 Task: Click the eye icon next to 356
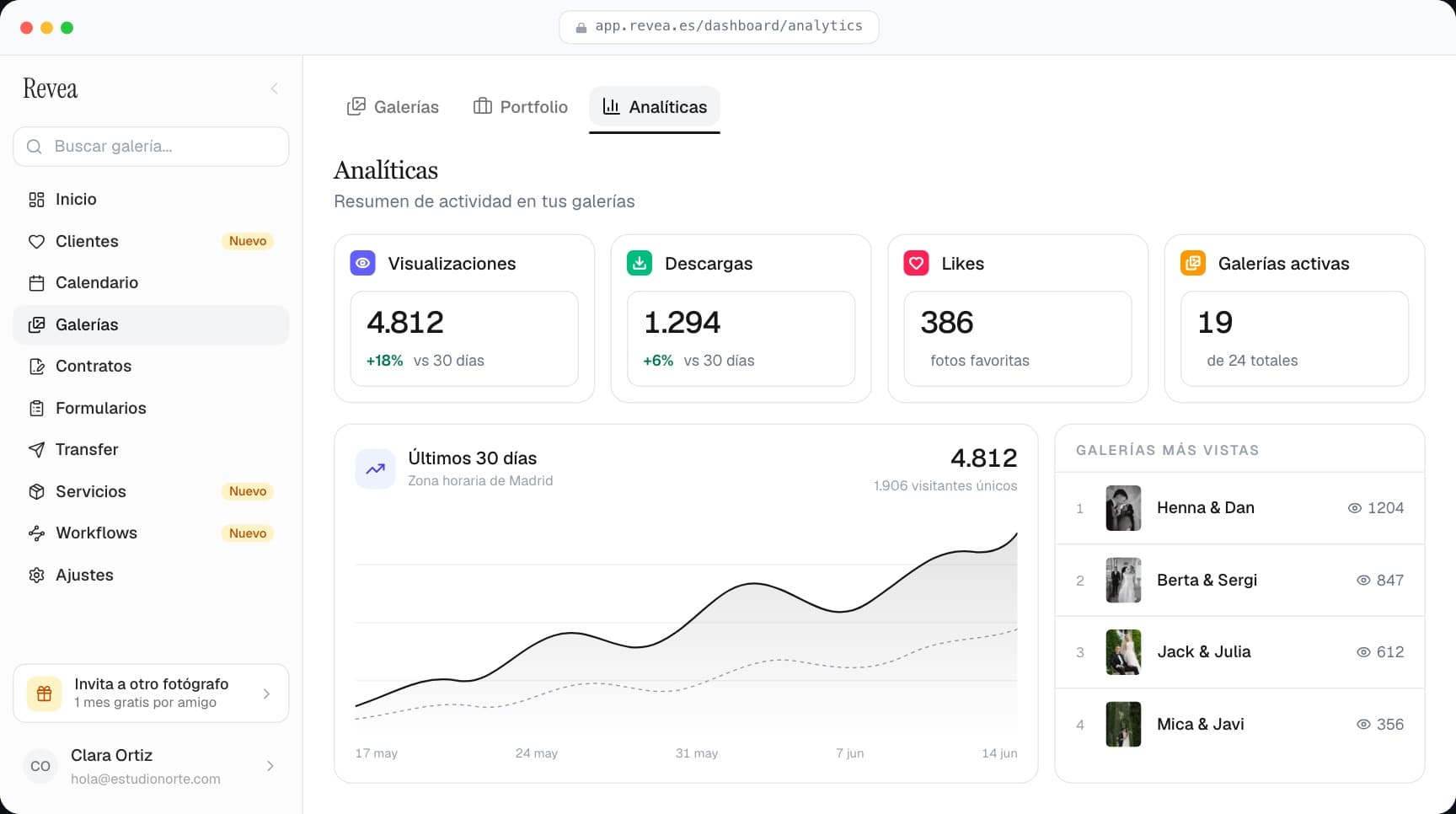coord(1363,725)
